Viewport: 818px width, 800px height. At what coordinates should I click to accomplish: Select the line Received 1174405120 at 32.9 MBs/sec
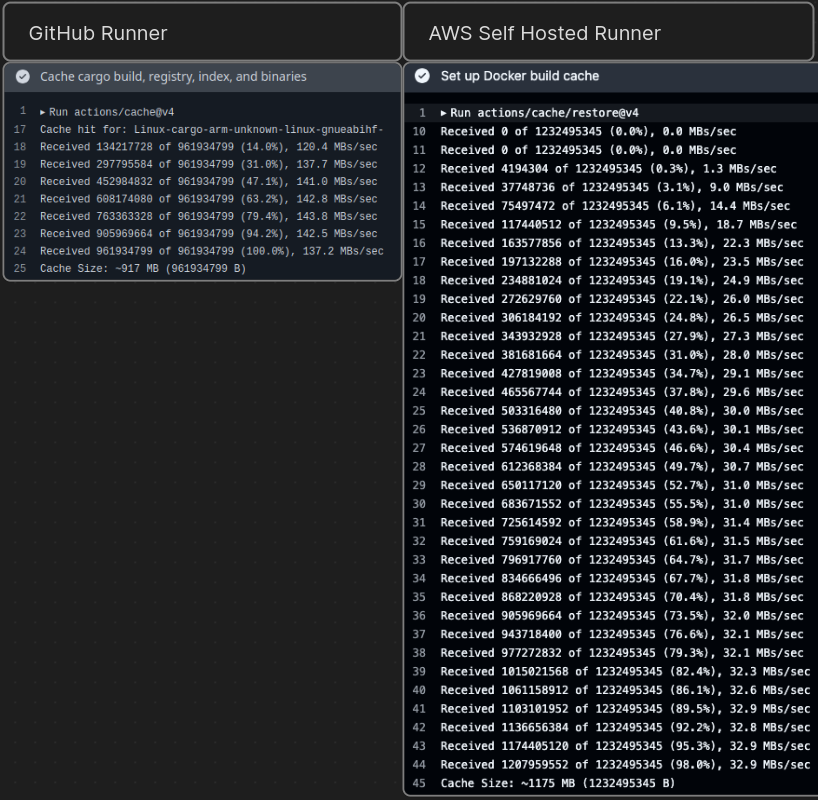(x=625, y=746)
